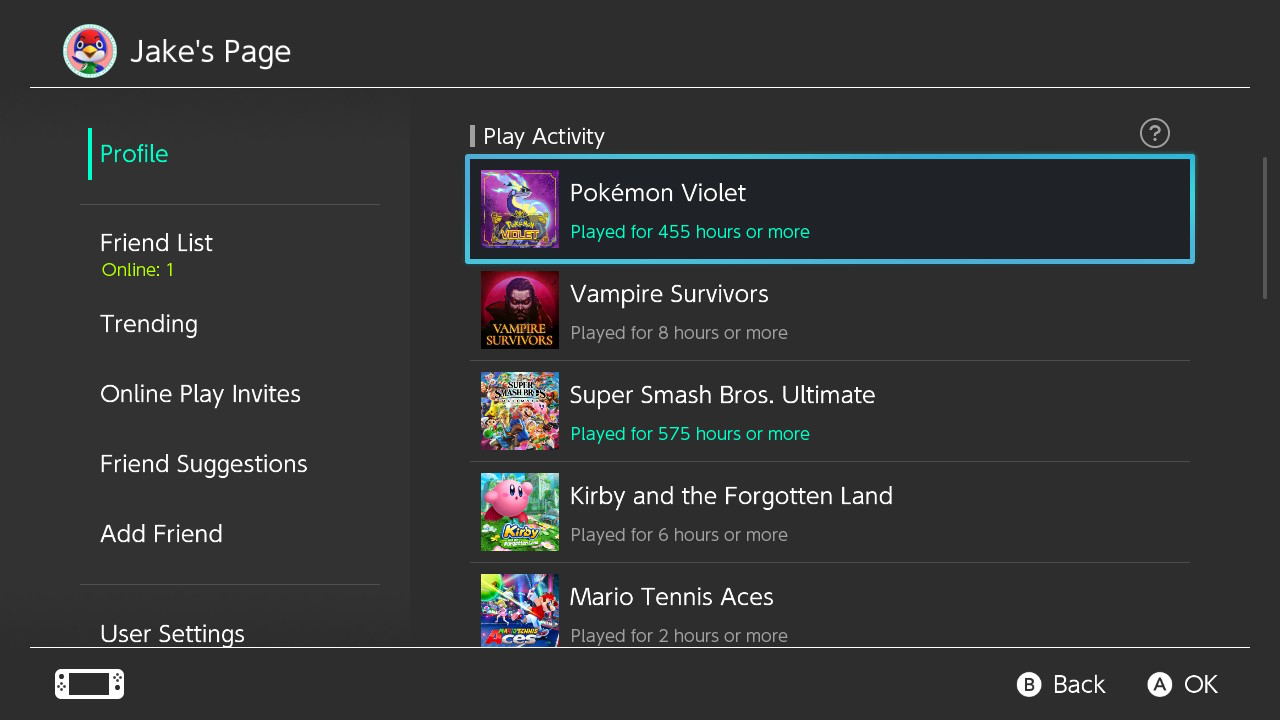The width and height of the screenshot is (1280, 720).
Task: Open the Trending section
Action: click(149, 324)
